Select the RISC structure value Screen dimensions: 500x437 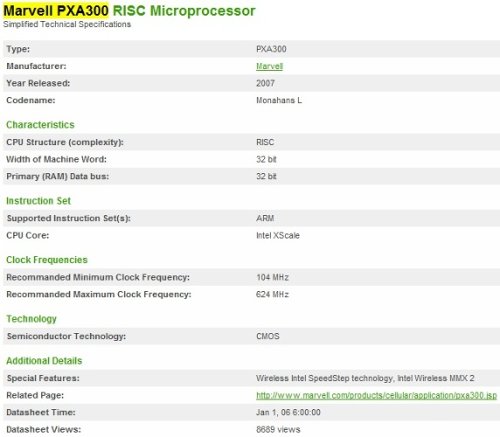pyautogui.click(x=265, y=142)
